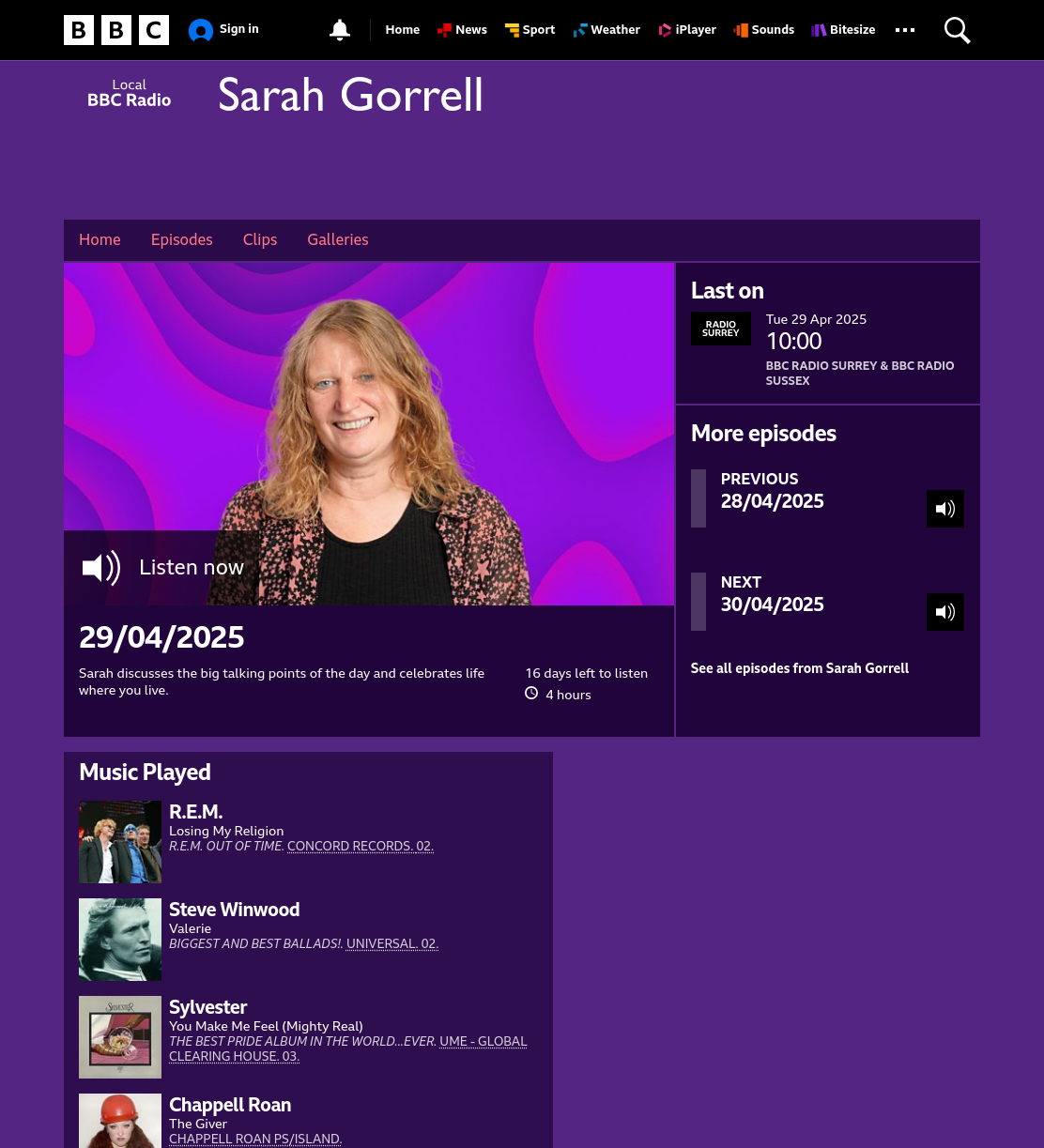This screenshot has height=1148, width=1044.
Task: Open iPlayer from the top navigation
Action: click(687, 30)
